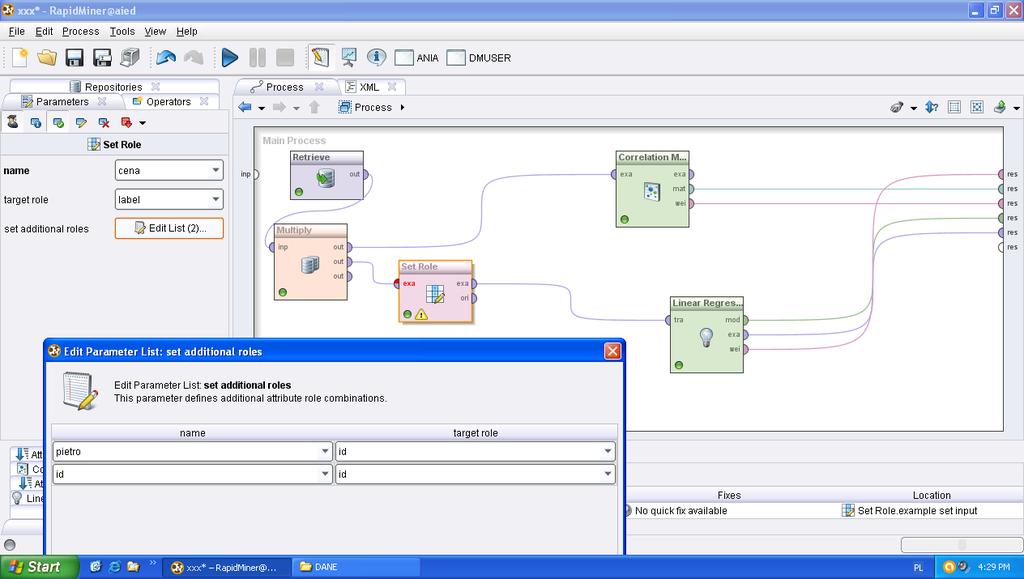Toggle the enable operator icon in Parameters
The width and height of the screenshot is (1024, 579).
click(x=58, y=122)
